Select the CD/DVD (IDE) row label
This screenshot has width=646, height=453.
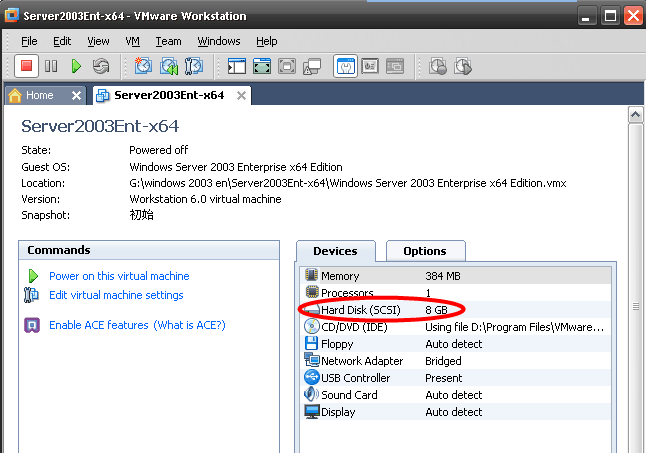point(354,327)
